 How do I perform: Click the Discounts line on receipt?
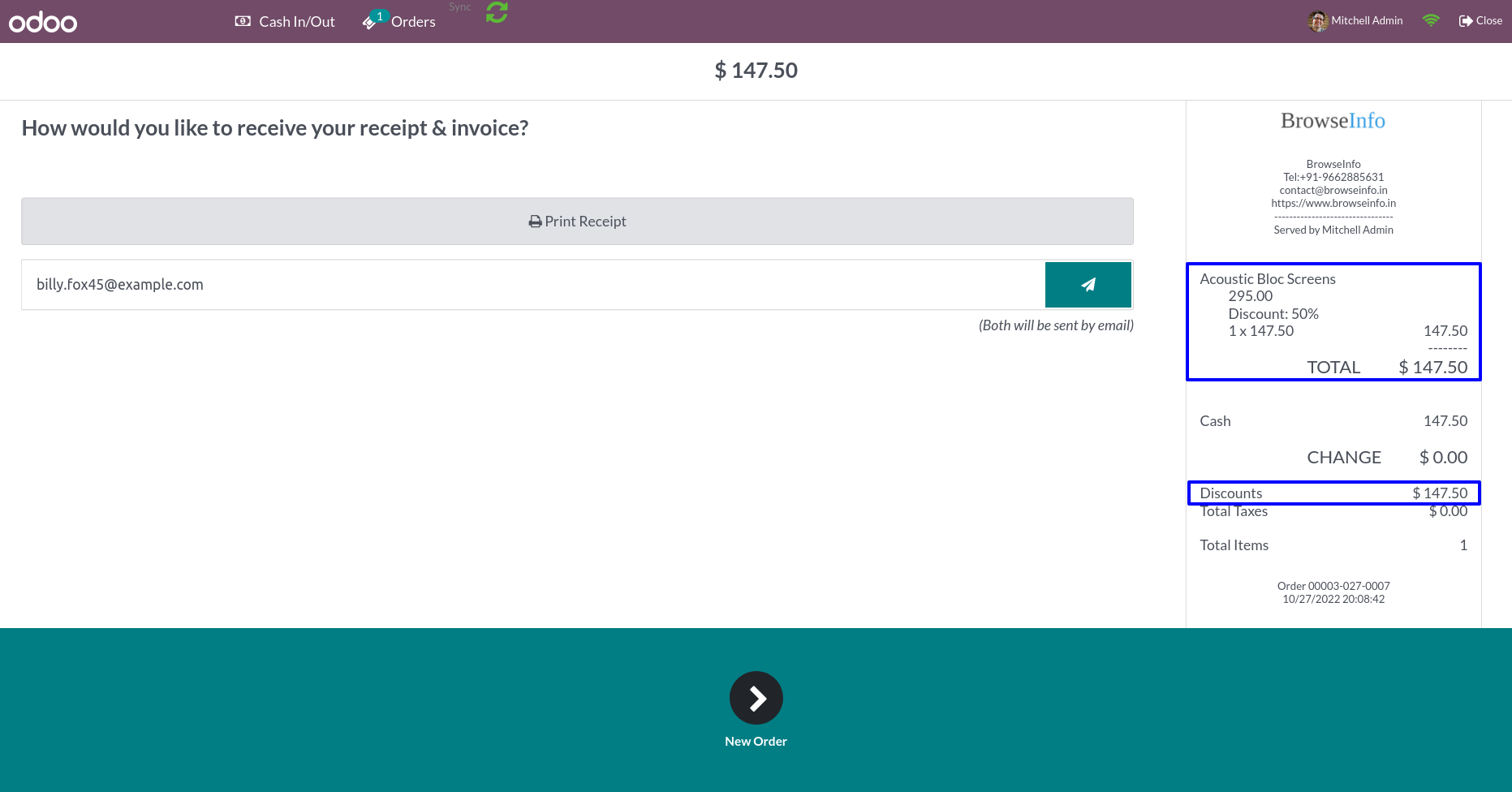click(x=1333, y=493)
